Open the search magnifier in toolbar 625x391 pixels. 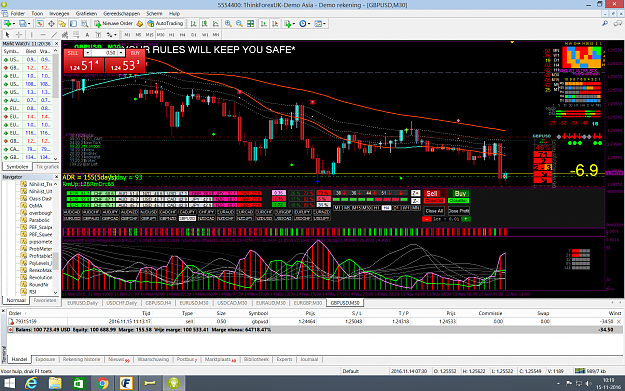(x=605, y=24)
